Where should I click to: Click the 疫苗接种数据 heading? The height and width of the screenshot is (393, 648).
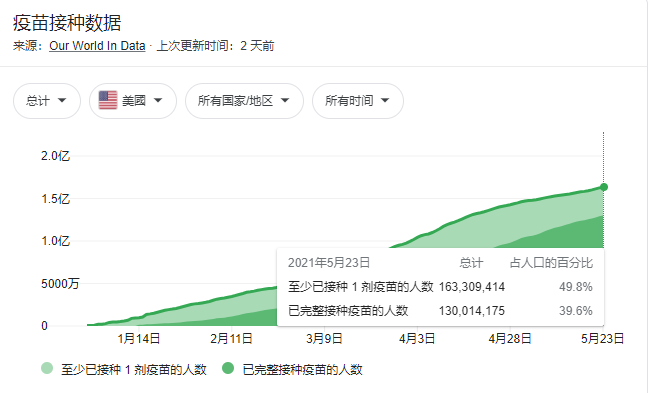point(67,23)
